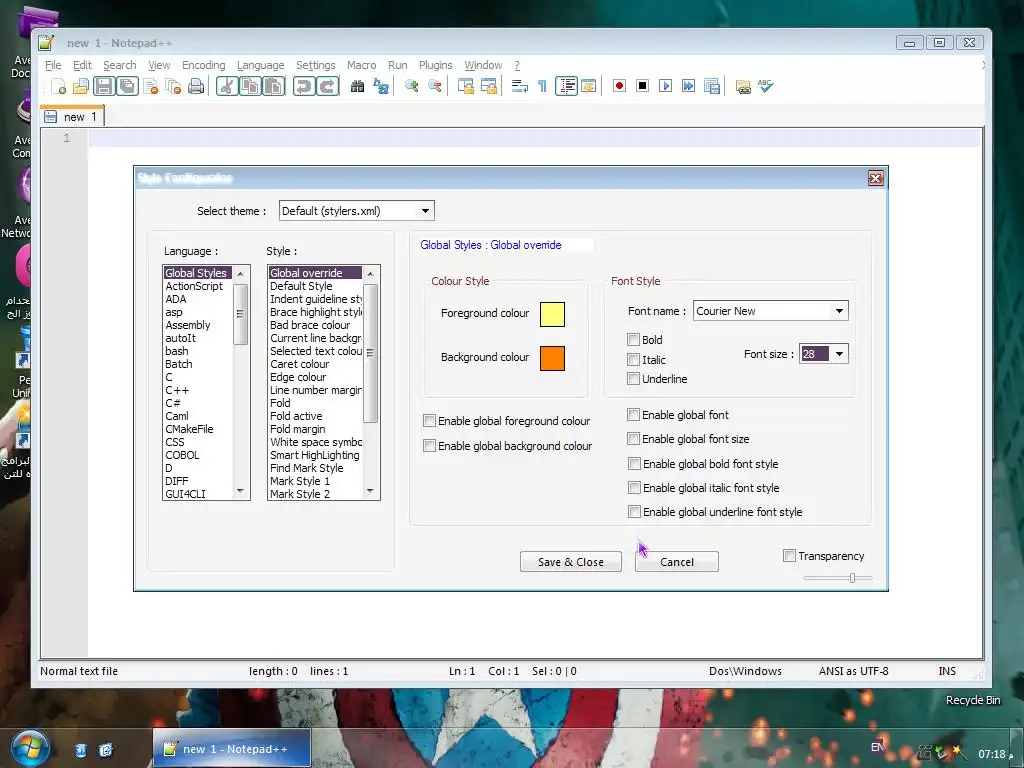
Task: Enable the Underline font checkbox
Action: coord(633,379)
